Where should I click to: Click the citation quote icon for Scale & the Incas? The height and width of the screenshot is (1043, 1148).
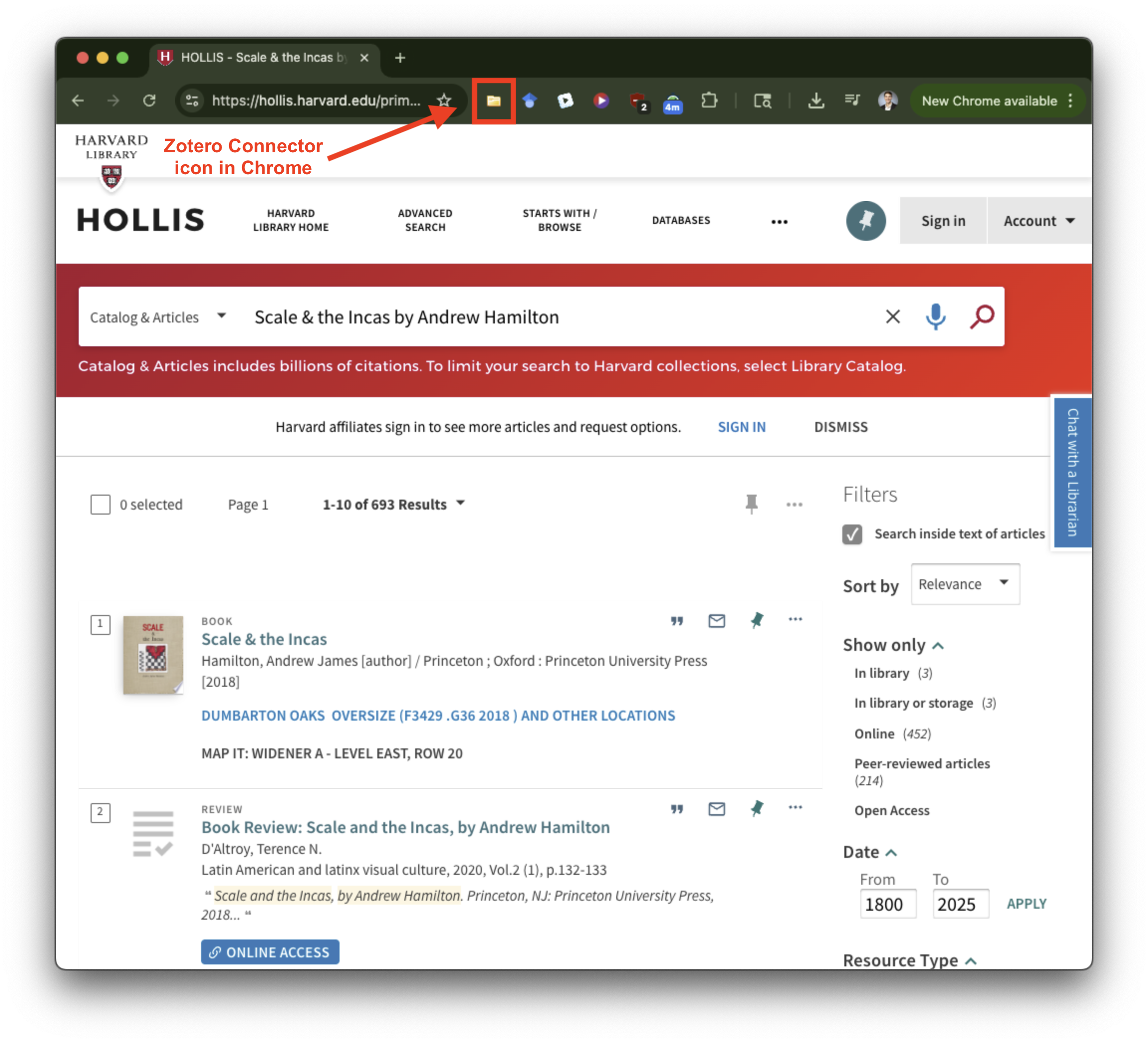(677, 621)
